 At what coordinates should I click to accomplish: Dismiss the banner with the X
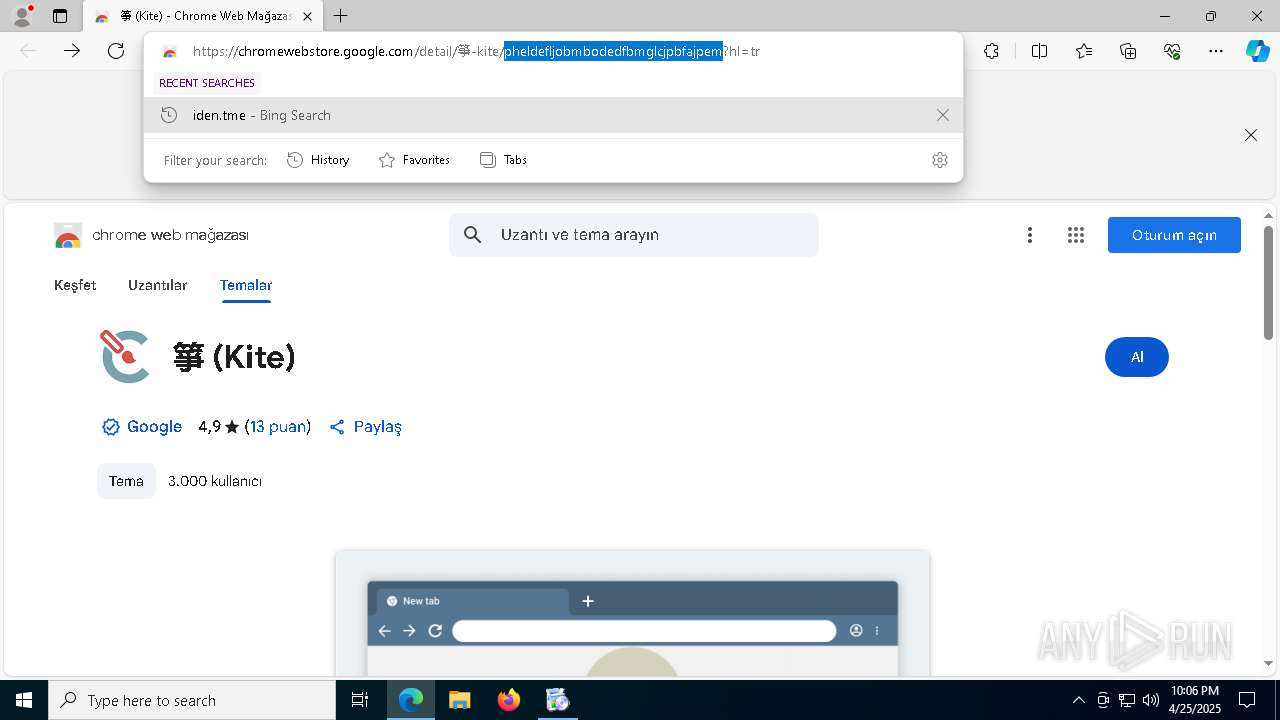pyautogui.click(x=1250, y=135)
